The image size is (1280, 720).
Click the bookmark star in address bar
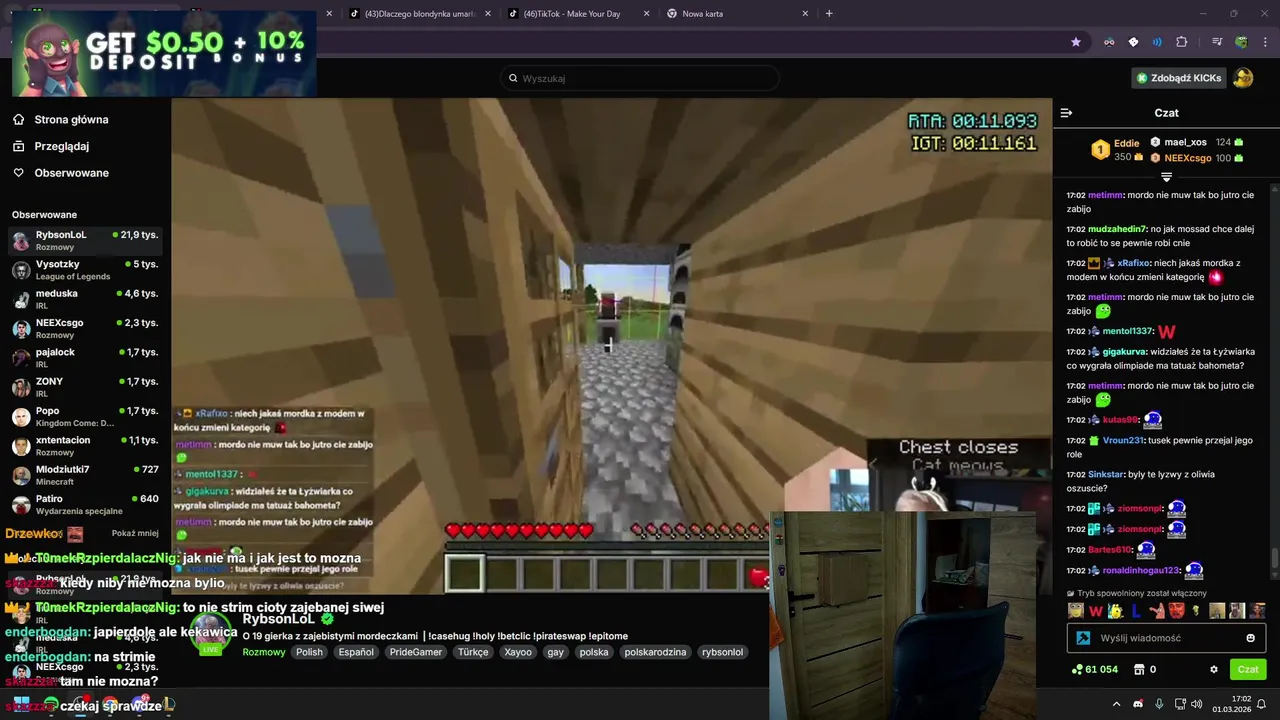pyautogui.click(x=1076, y=42)
